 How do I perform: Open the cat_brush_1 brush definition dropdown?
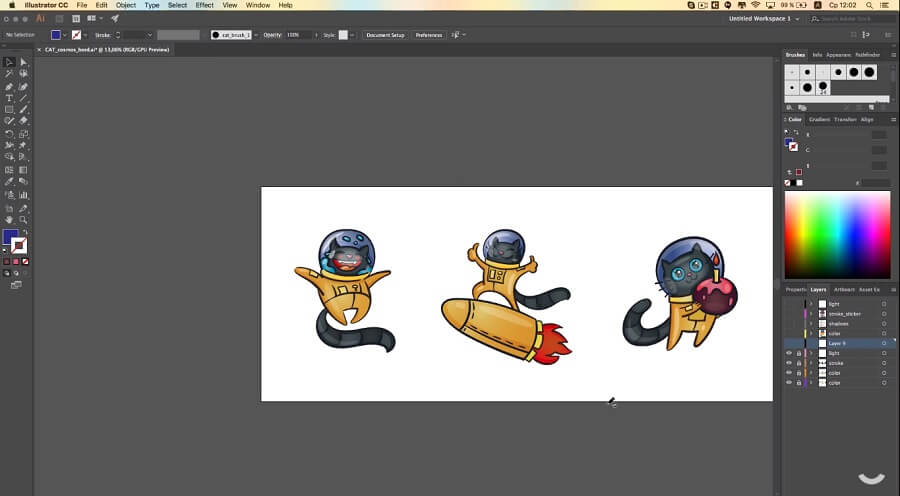[x=255, y=35]
